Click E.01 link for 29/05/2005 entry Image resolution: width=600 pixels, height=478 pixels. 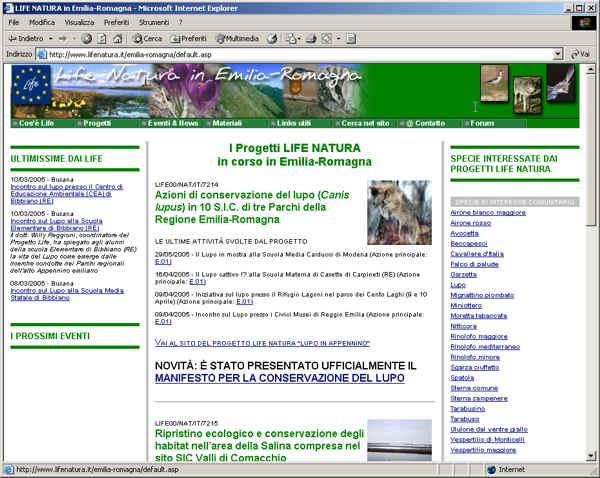[x=163, y=261]
